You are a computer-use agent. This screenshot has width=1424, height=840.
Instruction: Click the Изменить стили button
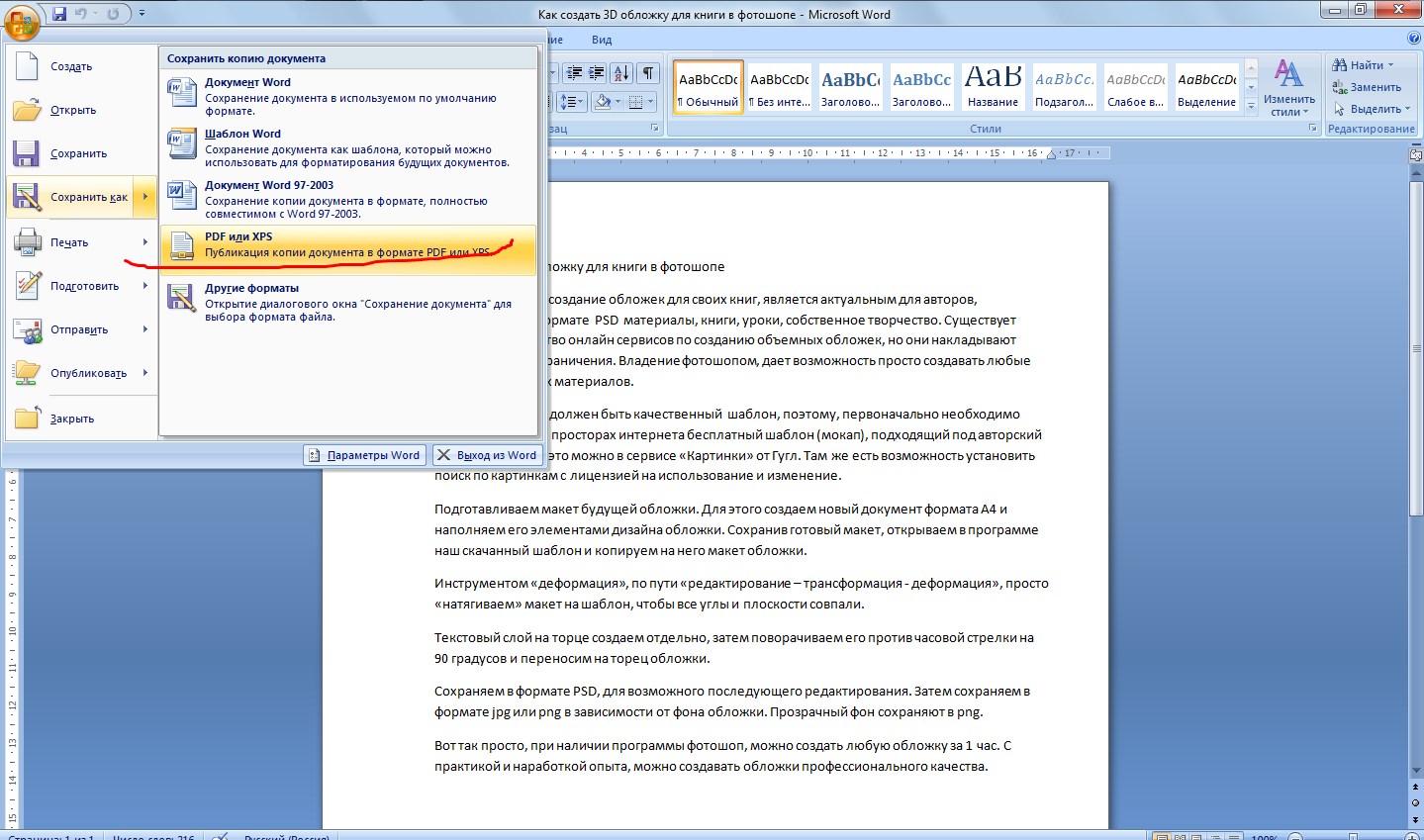point(1289,87)
